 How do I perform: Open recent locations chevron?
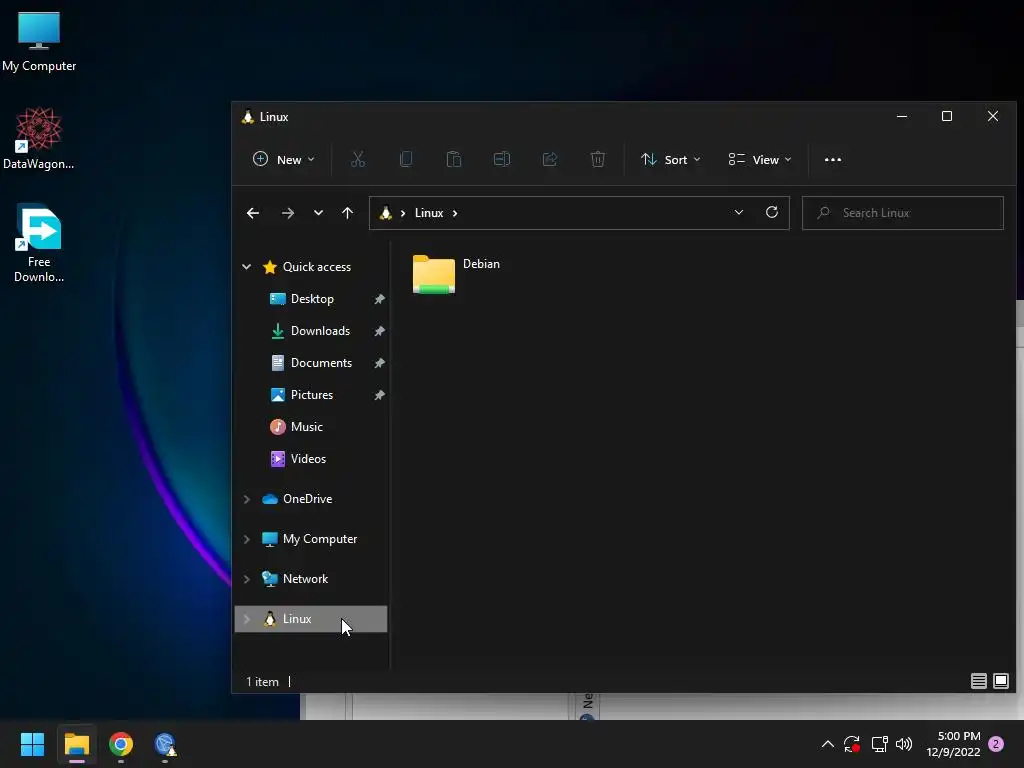point(318,213)
